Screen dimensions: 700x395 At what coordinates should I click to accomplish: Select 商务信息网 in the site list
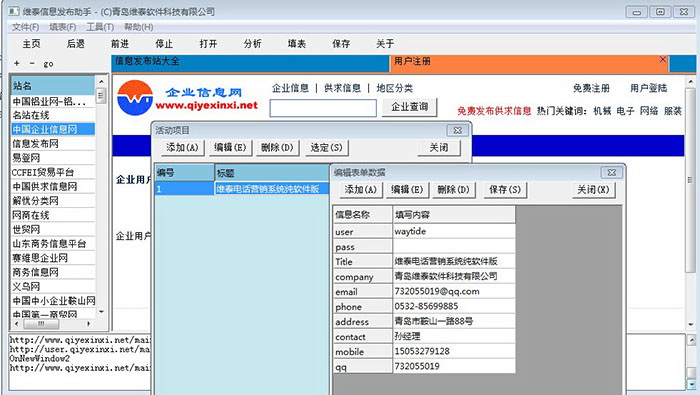tap(53, 272)
